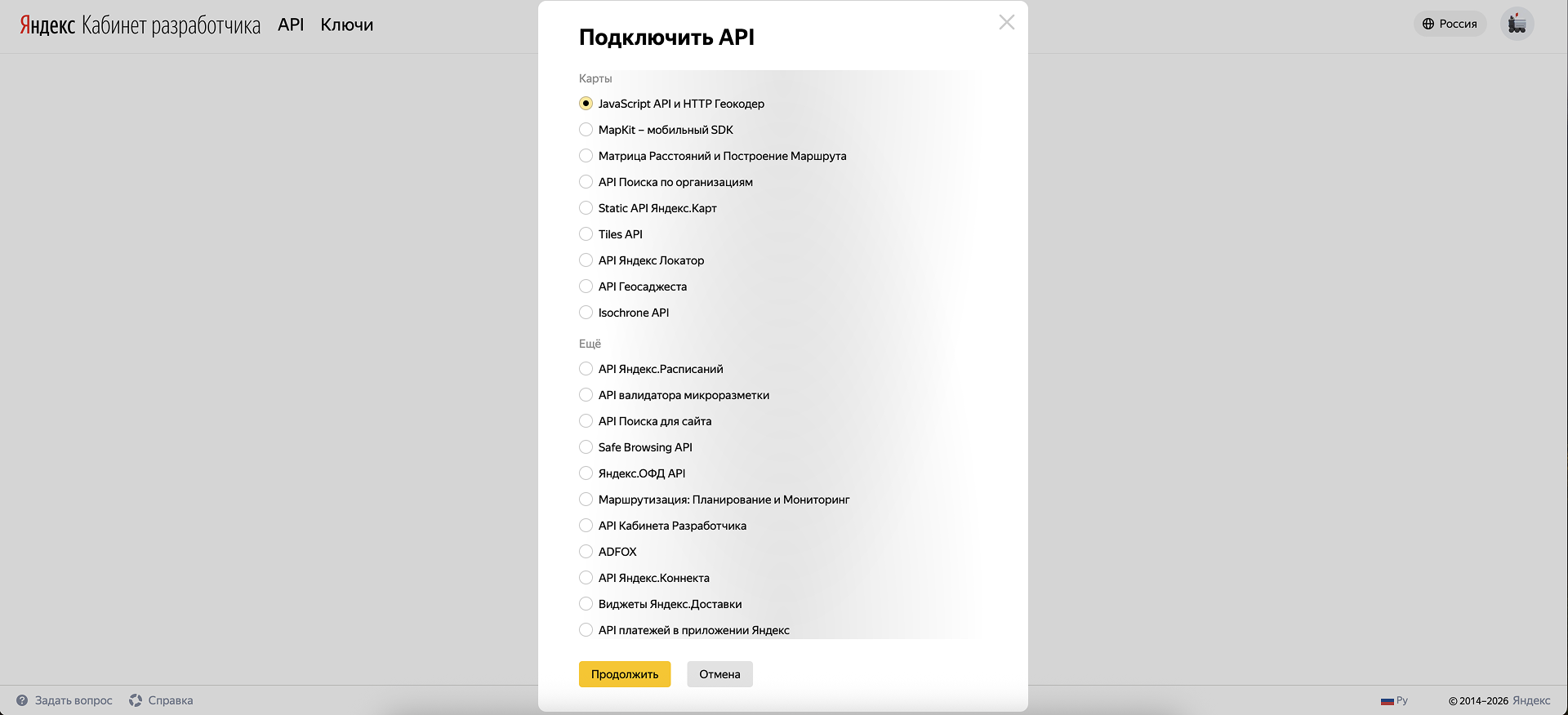Choose API валидатора микроразметки

click(586, 395)
